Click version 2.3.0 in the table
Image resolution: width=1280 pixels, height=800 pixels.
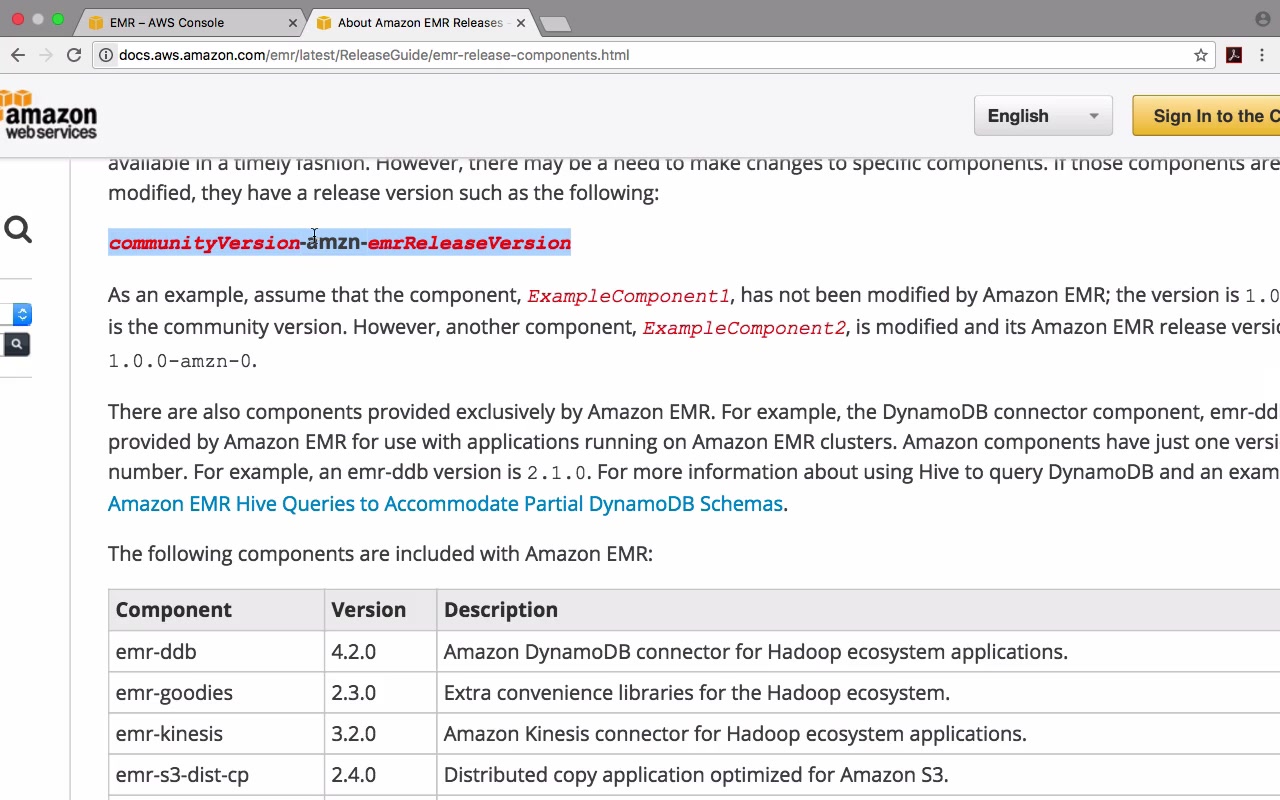[354, 693]
